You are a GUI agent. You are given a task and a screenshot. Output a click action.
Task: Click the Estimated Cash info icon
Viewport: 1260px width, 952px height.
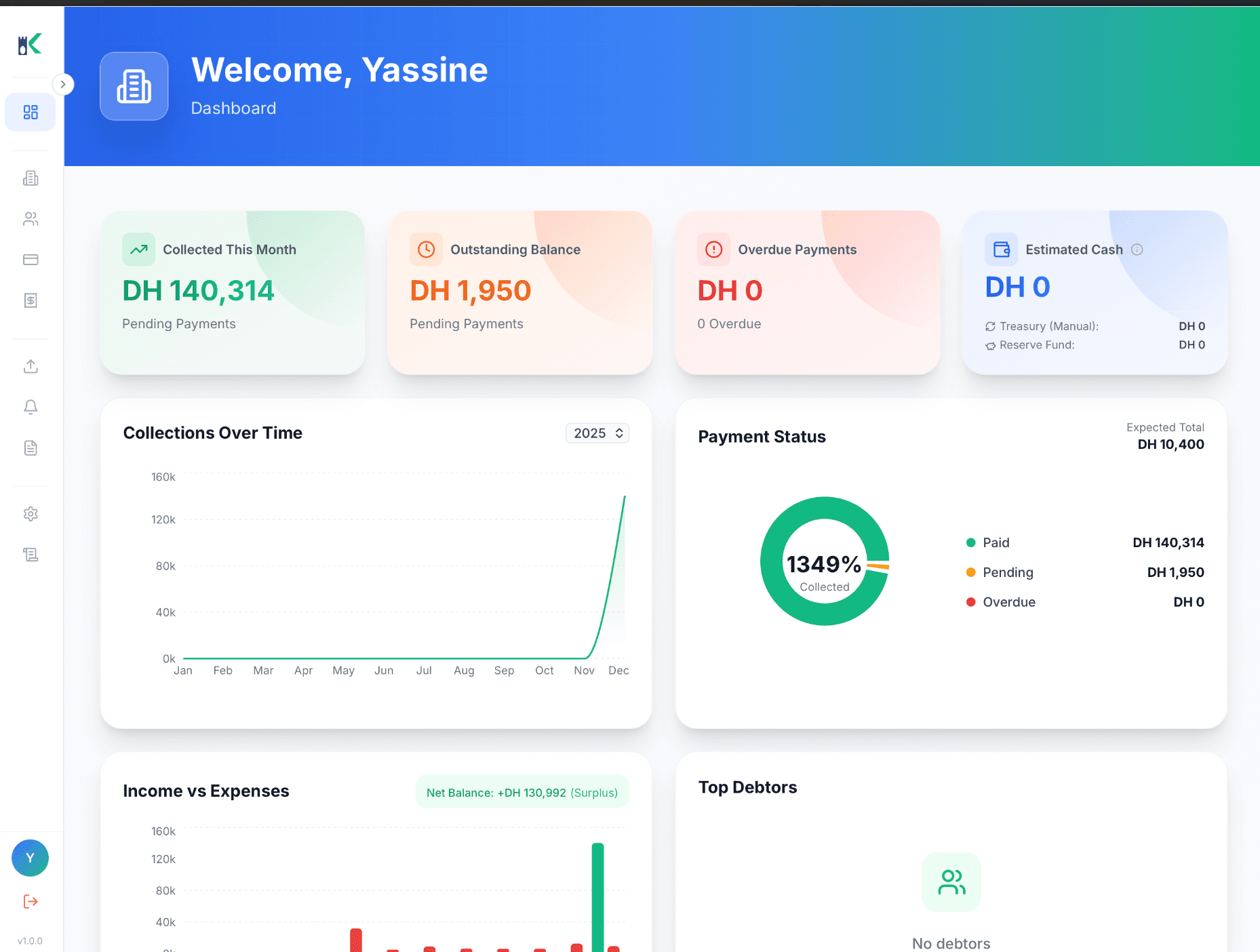pos(1137,250)
